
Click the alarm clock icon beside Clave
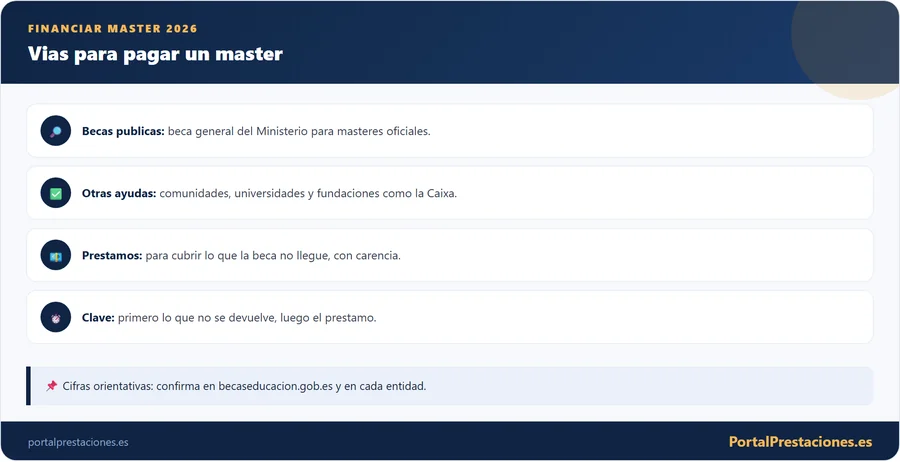[x=56, y=317]
